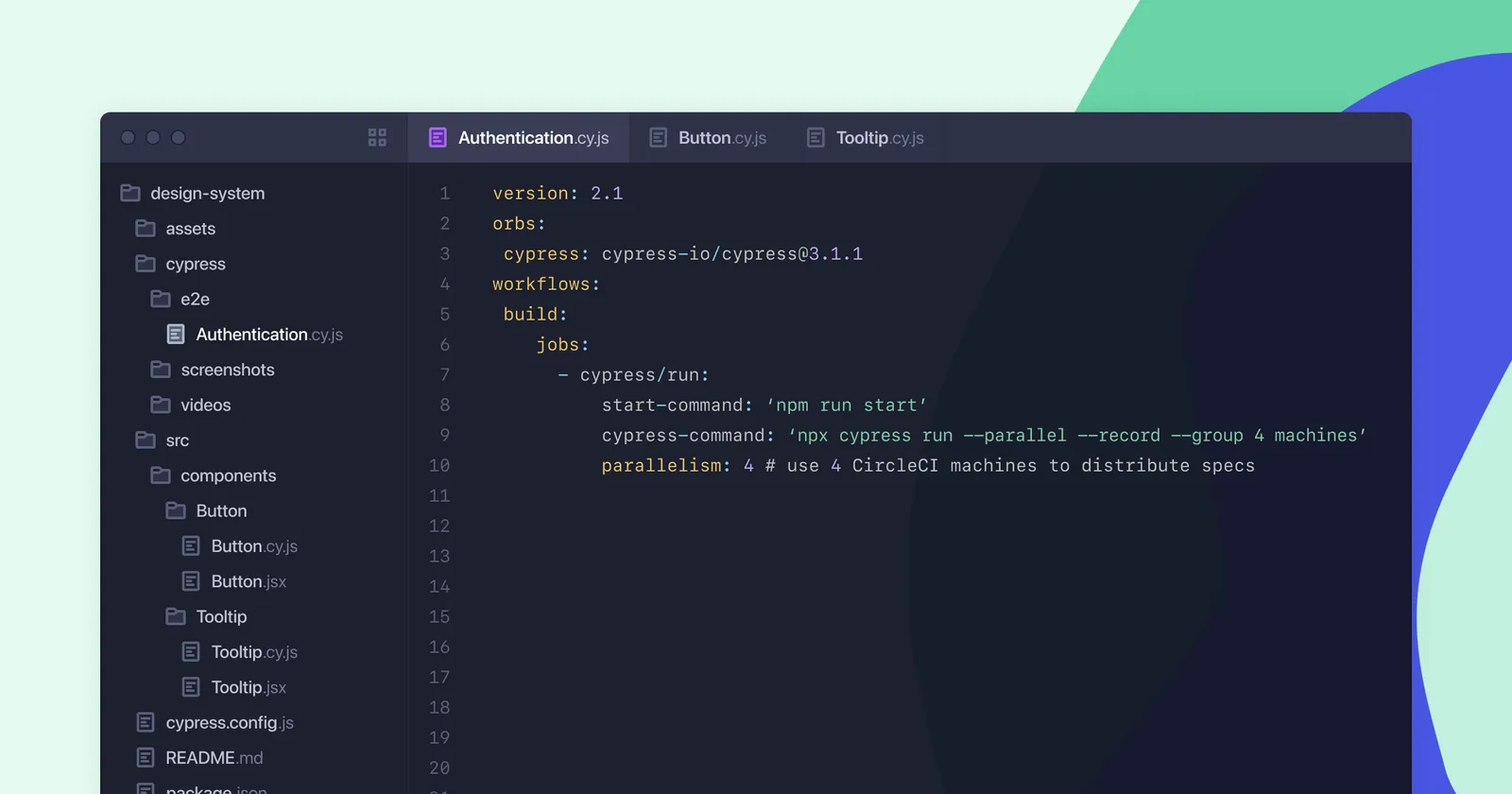Click the grid layout icon in sidebar header
Screen dimensions: 1512x794
pos(377,138)
